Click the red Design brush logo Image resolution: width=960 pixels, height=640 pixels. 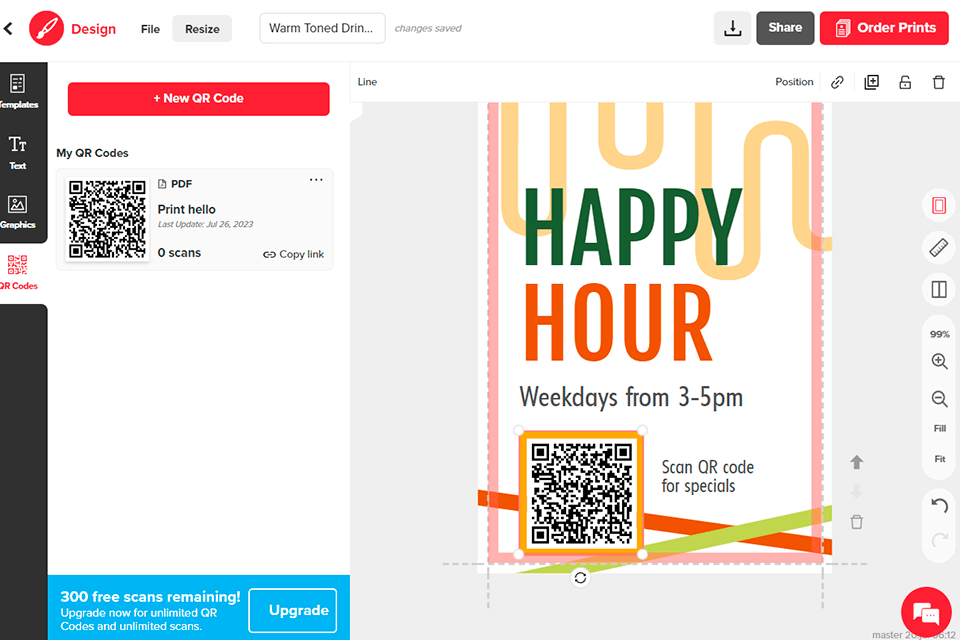pyautogui.click(x=47, y=28)
